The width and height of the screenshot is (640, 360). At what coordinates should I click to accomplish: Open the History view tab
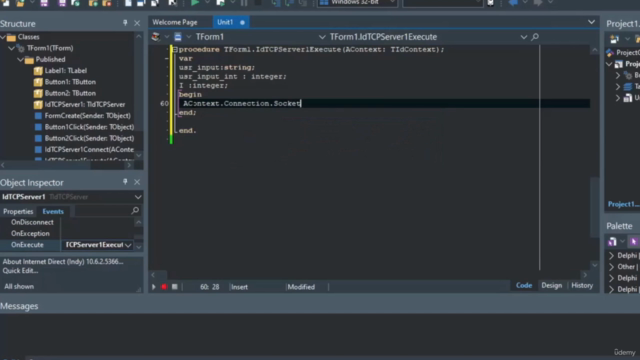coord(582,285)
